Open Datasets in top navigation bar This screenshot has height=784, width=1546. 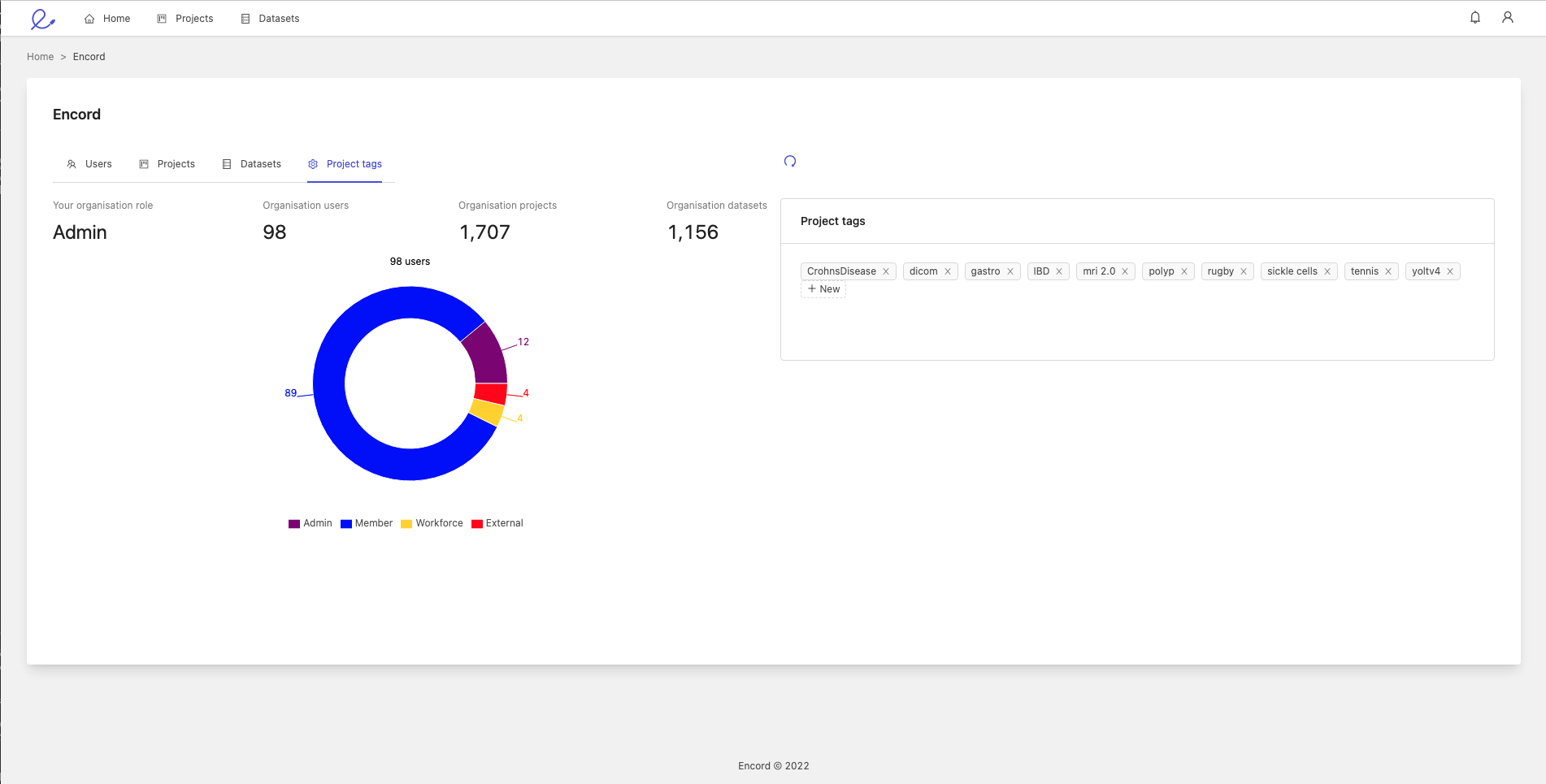(270, 19)
